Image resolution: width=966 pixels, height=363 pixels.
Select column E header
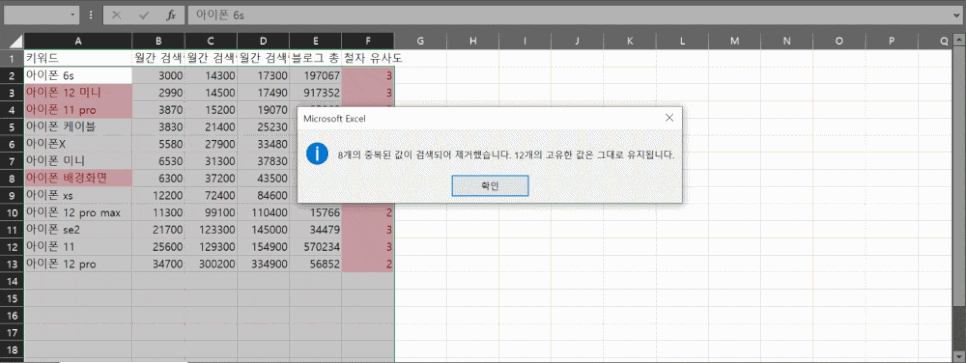315,41
